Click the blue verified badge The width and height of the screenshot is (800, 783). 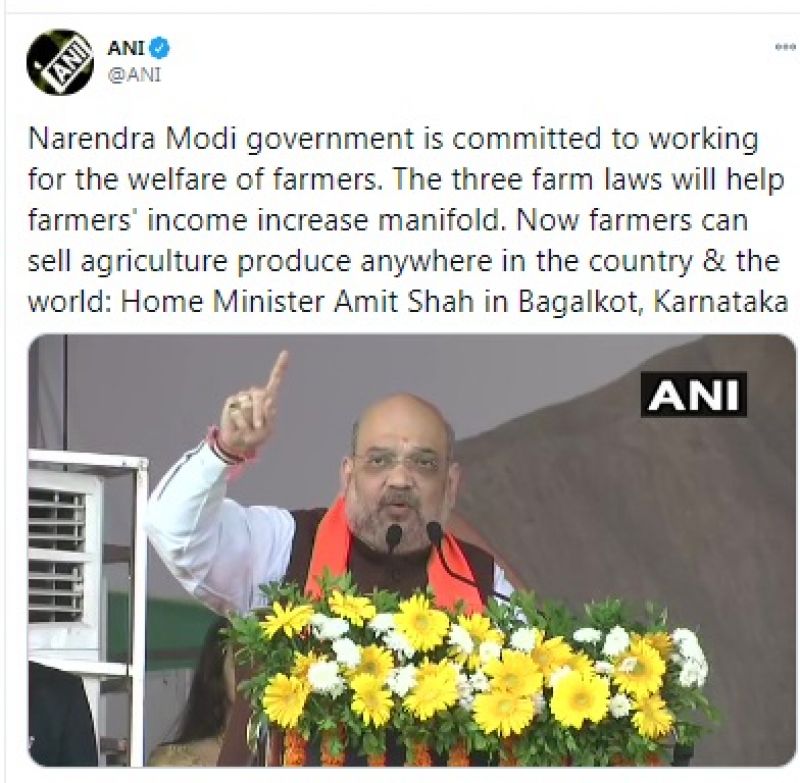tap(161, 48)
